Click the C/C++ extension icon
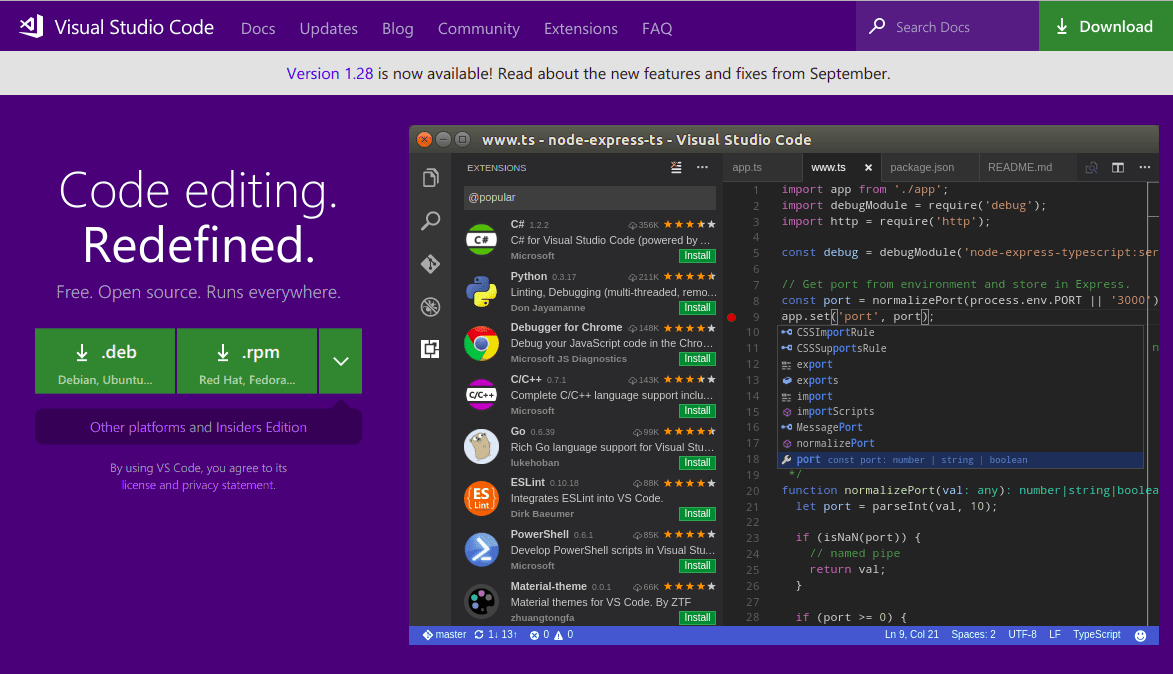This screenshot has width=1173, height=674. 481,394
